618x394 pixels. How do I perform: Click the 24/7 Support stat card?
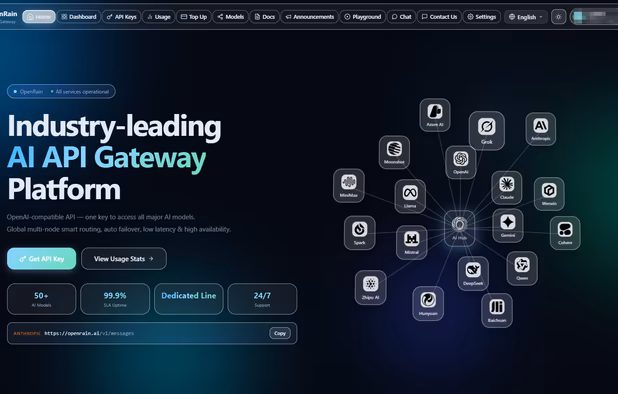pos(262,299)
